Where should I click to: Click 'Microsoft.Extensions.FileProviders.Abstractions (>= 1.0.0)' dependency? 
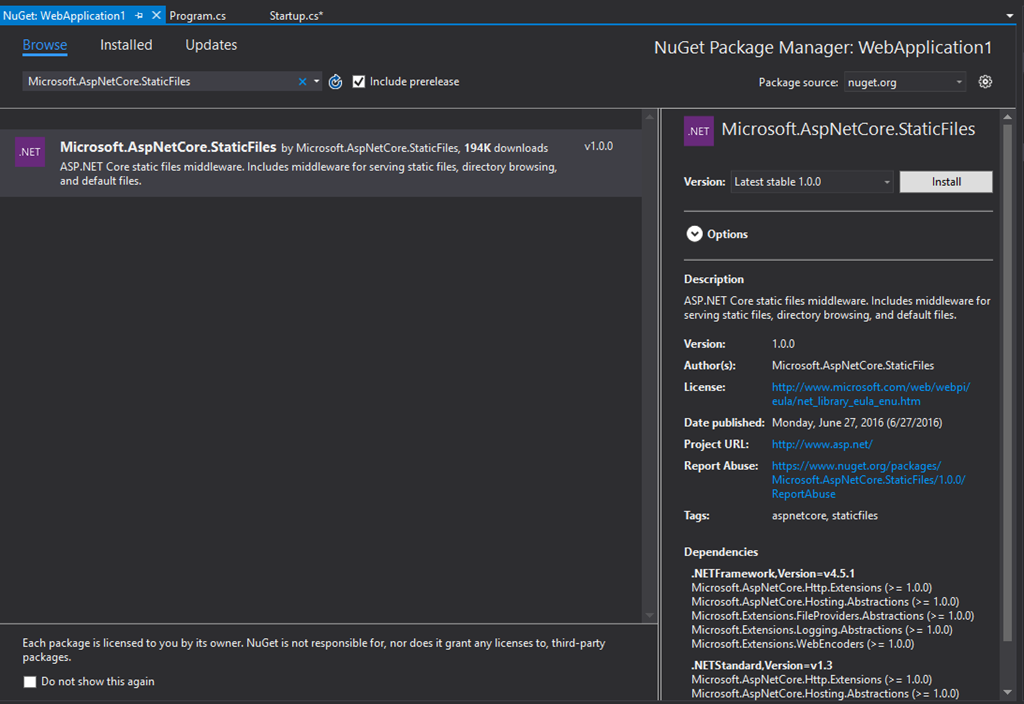point(833,616)
